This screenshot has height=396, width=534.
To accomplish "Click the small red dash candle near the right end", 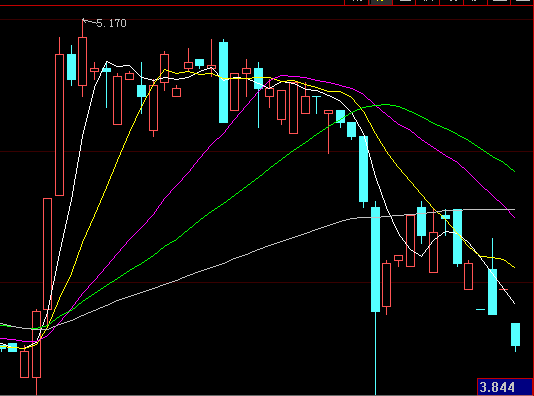I will pyautogui.click(x=503, y=289).
